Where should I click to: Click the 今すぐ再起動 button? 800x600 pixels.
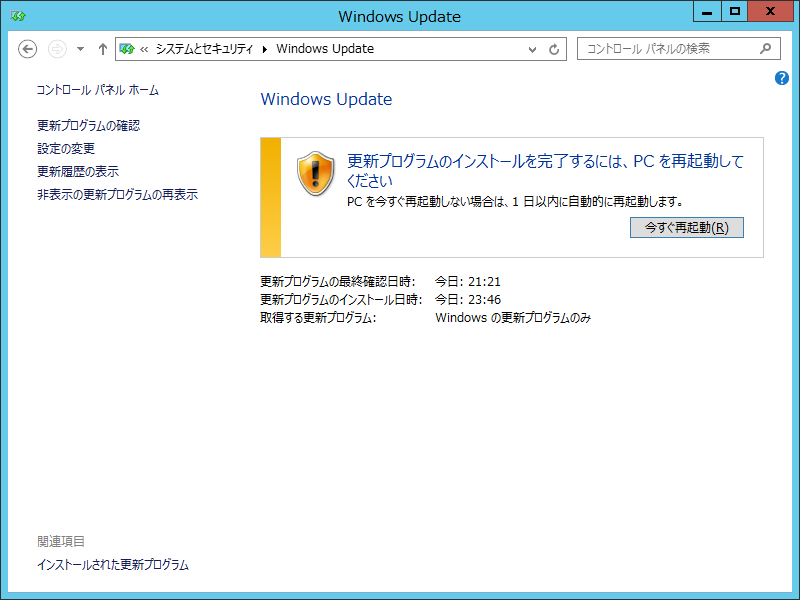coord(687,227)
